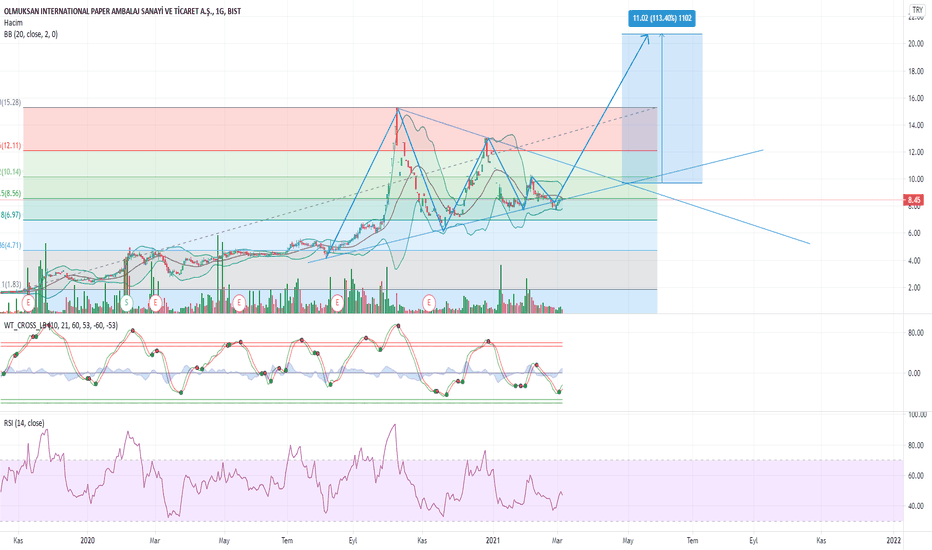This screenshot has width=932, height=550.
Task: Select the Fibonacci (12.11) level label
Action: [x=11, y=146]
